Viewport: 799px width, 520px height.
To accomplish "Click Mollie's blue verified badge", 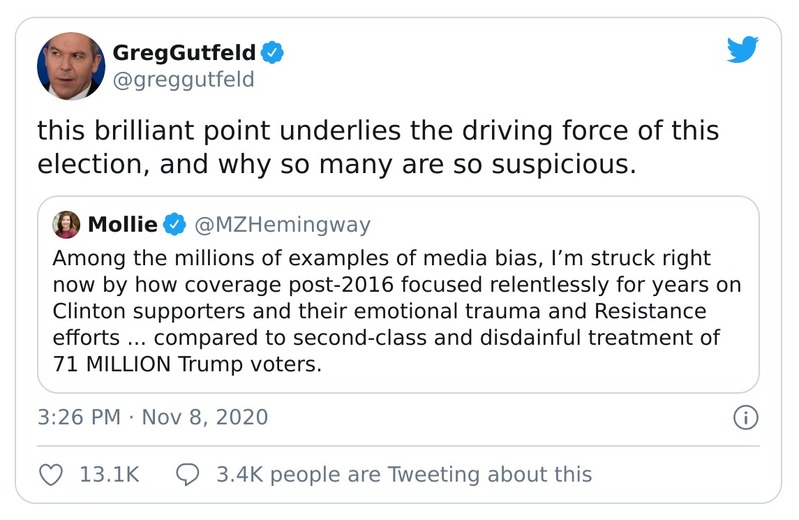I will click(174, 223).
